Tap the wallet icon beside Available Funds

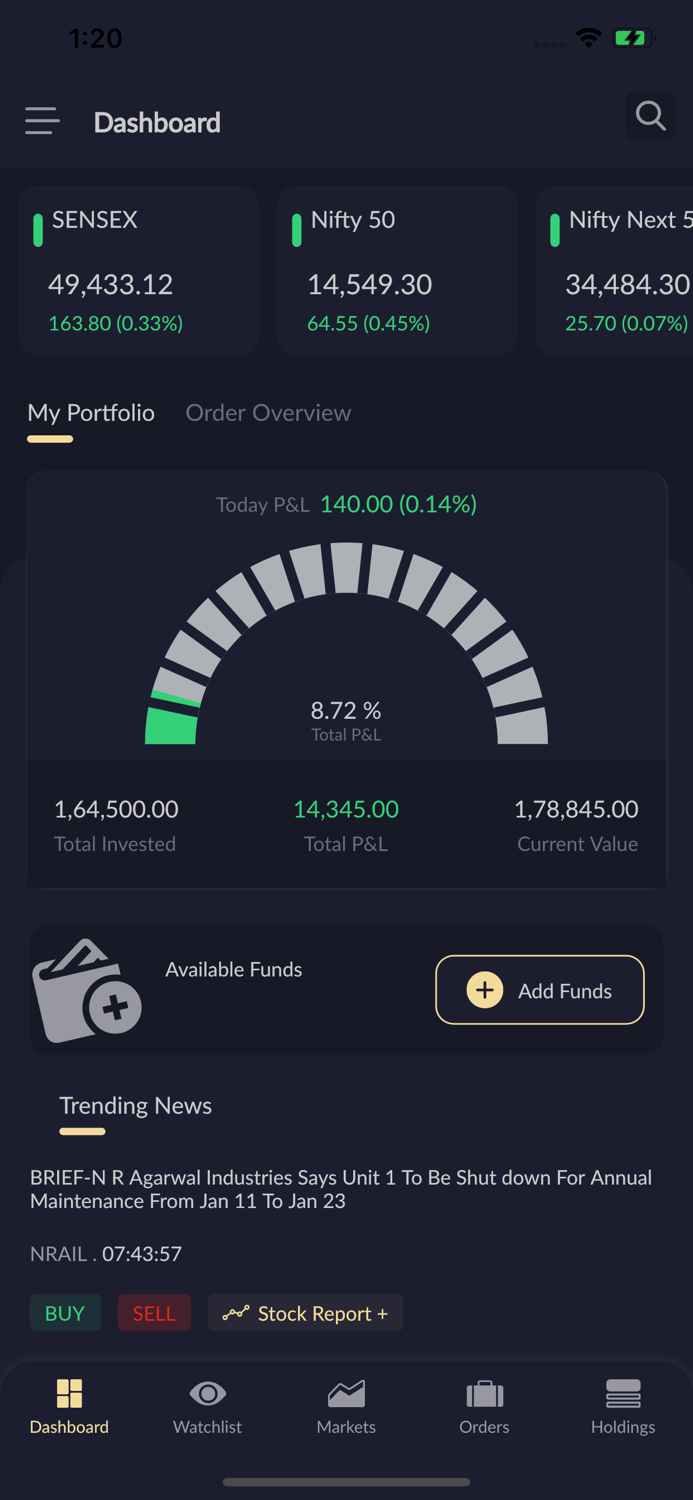[87, 990]
